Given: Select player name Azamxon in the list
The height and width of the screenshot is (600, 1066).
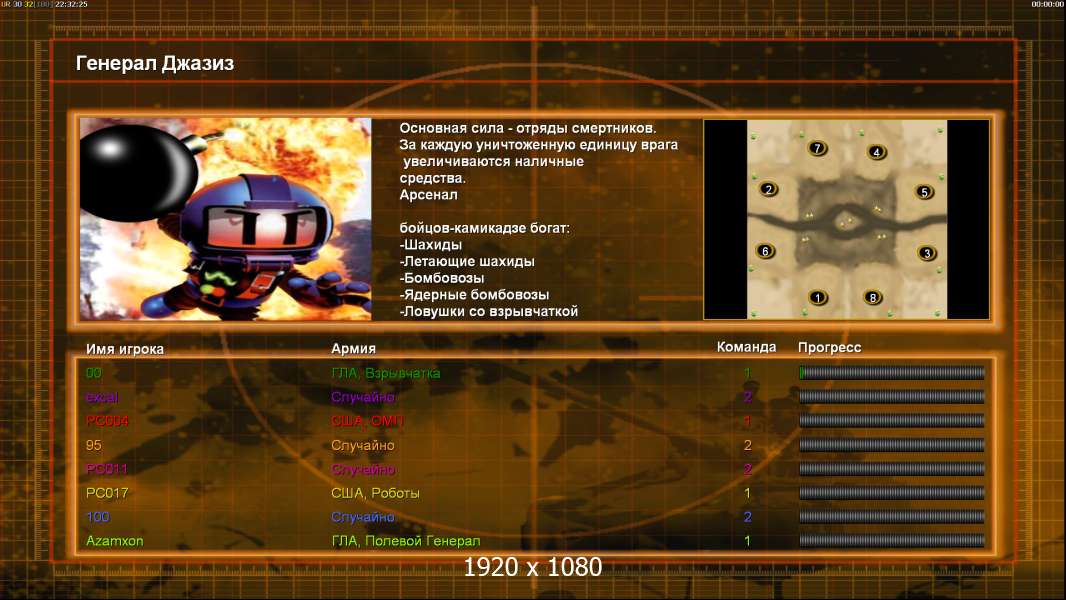Looking at the screenshot, I should point(114,541).
